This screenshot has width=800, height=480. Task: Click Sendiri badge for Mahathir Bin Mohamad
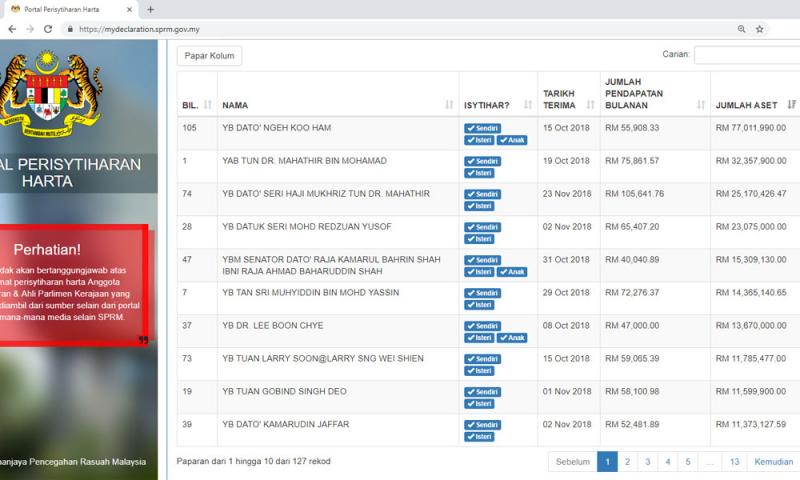pos(482,161)
